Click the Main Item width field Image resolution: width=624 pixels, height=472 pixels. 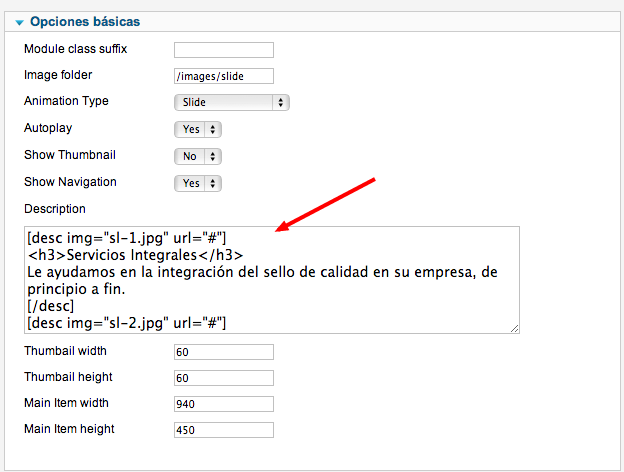[x=224, y=404]
